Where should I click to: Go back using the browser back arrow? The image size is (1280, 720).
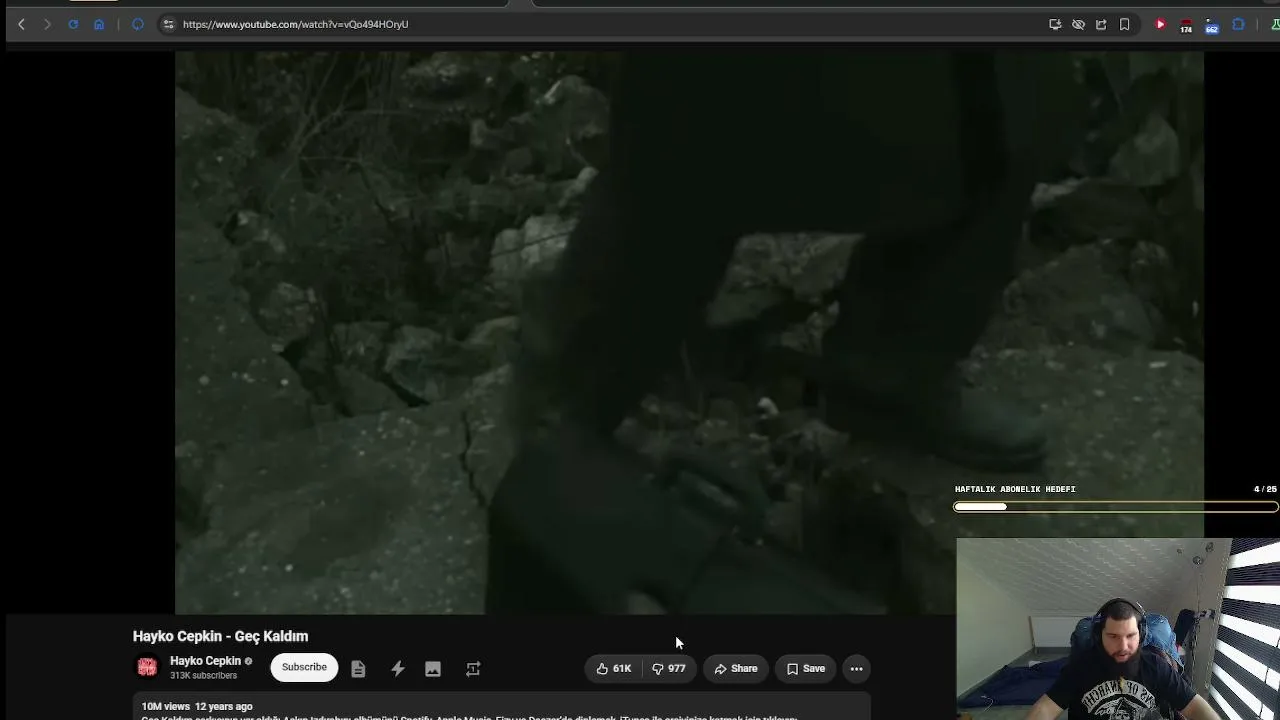coord(21,24)
